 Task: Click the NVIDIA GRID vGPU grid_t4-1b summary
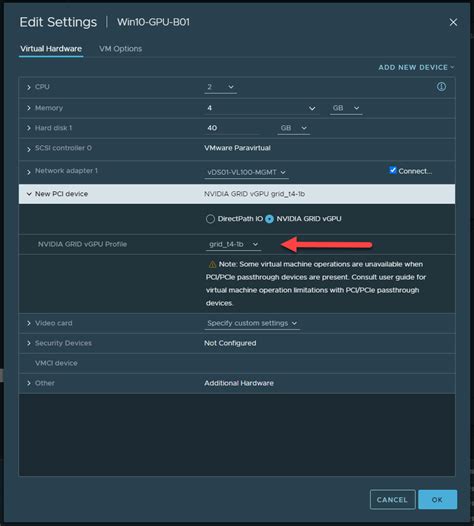pos(254,194)
